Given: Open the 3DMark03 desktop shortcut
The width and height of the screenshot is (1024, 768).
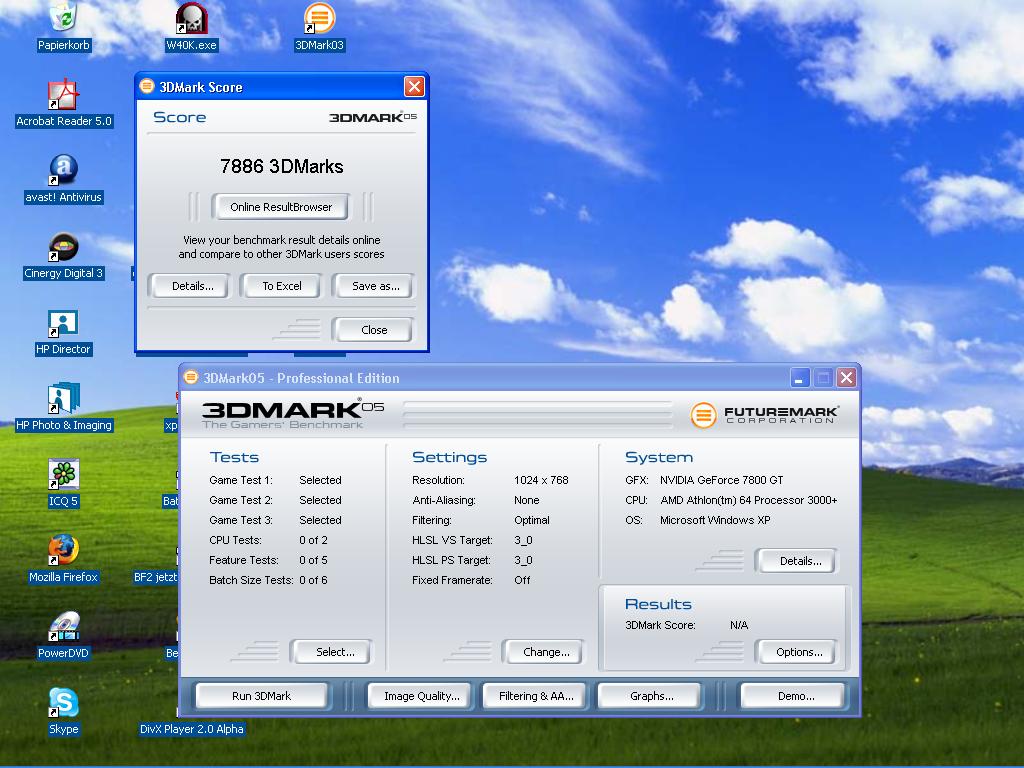Looking at the screenshot, I should (319, 18).
